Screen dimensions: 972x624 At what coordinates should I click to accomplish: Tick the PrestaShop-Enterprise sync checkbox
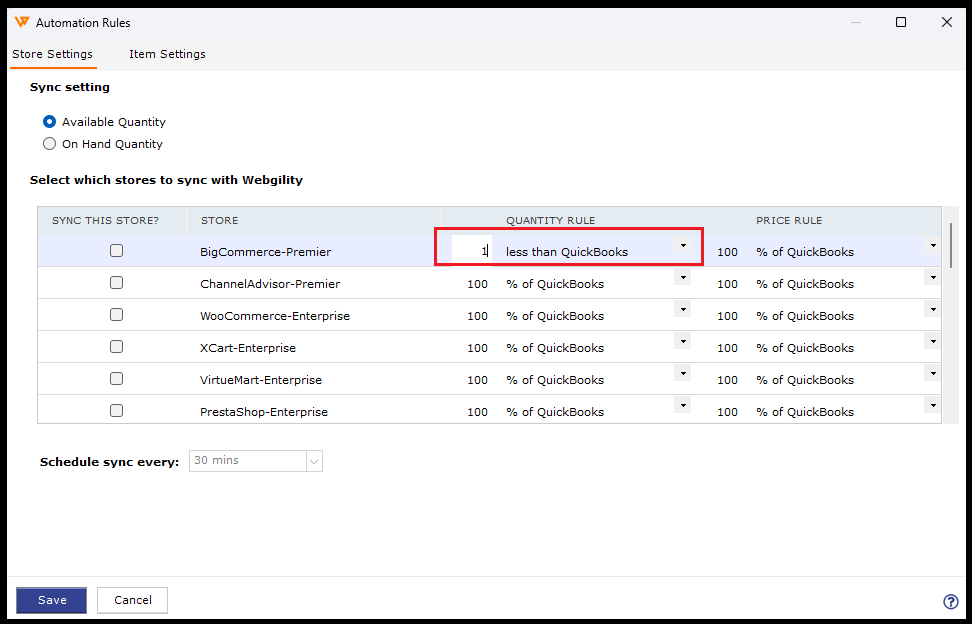116,411
